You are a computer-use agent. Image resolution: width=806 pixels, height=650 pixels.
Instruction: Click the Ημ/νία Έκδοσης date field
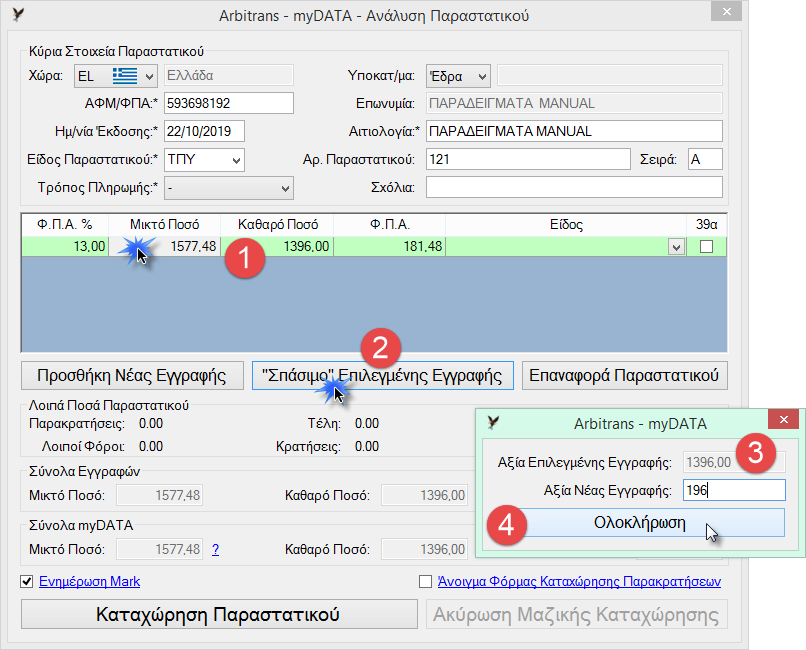click(x=204, y=131)
